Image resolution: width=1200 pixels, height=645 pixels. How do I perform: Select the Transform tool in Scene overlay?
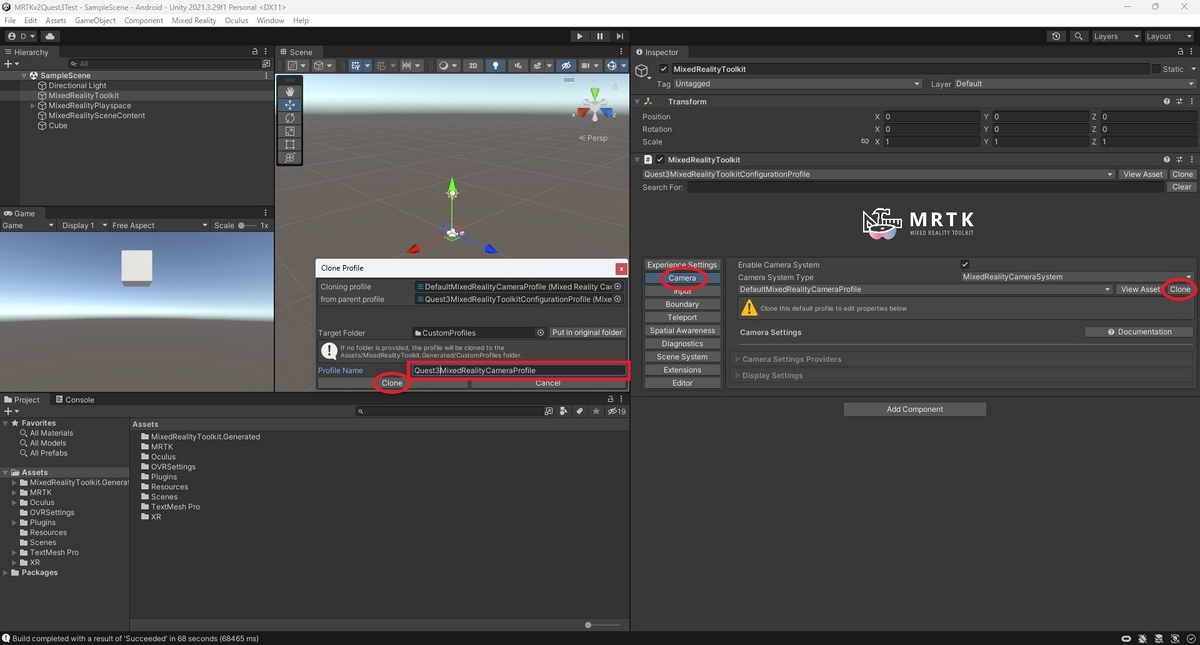pyautogui.click(x=290, y=157)
